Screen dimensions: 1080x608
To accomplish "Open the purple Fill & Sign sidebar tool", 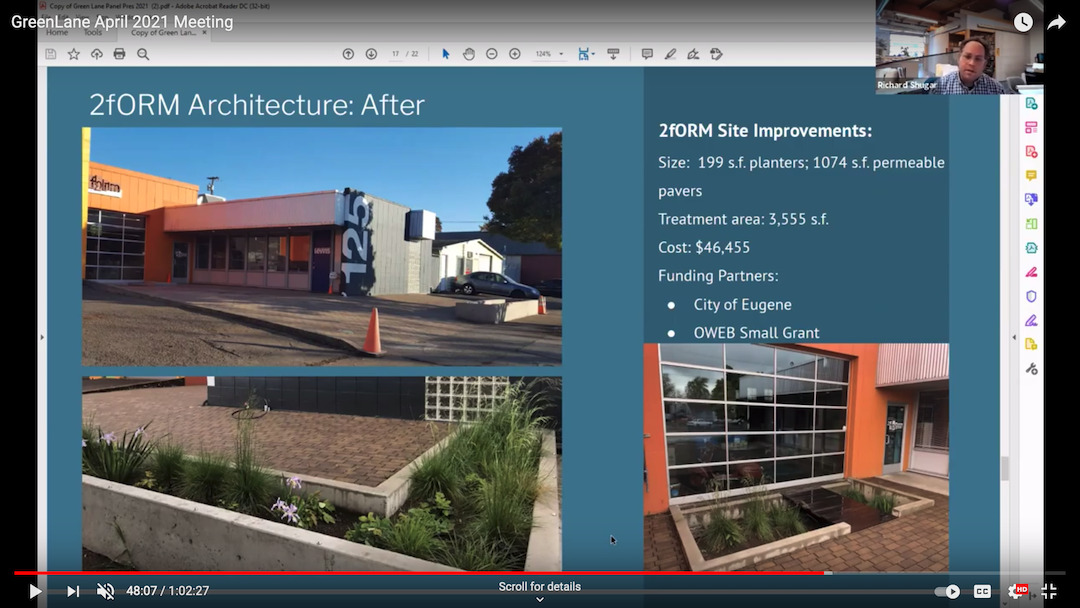I will point(1031,320).
